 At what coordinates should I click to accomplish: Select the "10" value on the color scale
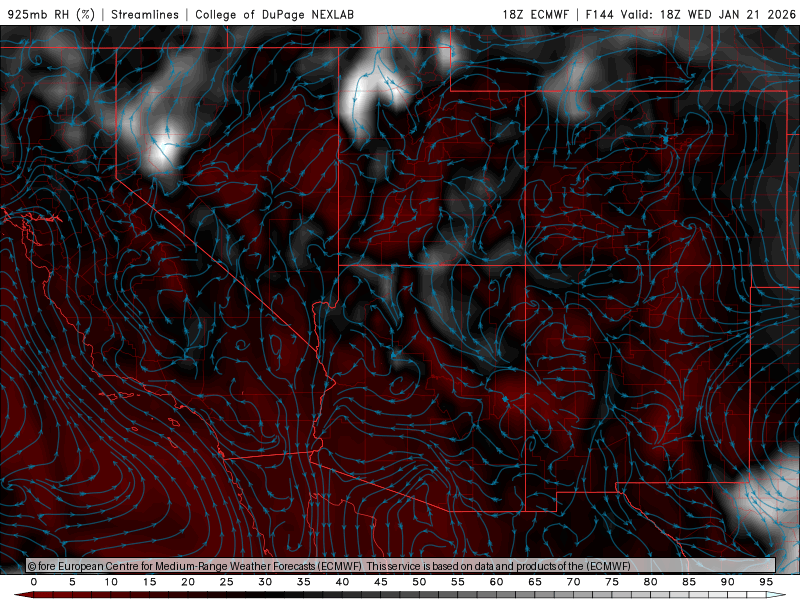click(111, 582)
